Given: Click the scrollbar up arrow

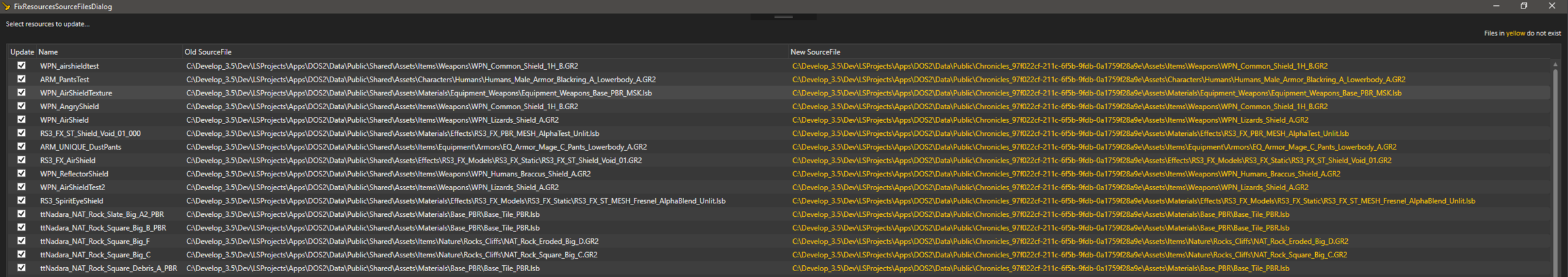Looking at the screenshot, I should click(1555, 65).
